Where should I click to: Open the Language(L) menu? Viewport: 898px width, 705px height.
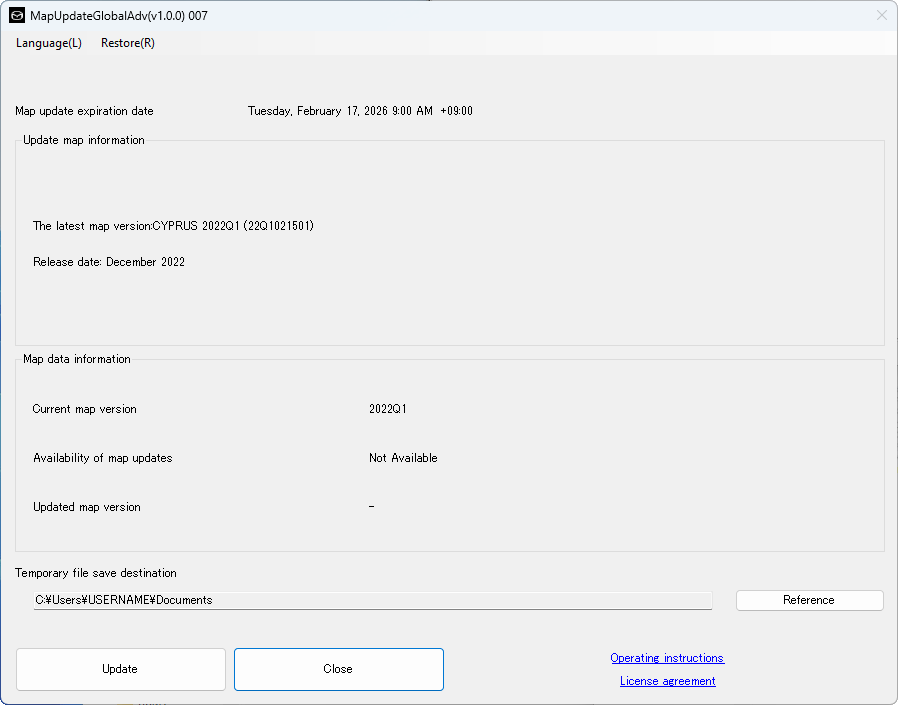49,43
